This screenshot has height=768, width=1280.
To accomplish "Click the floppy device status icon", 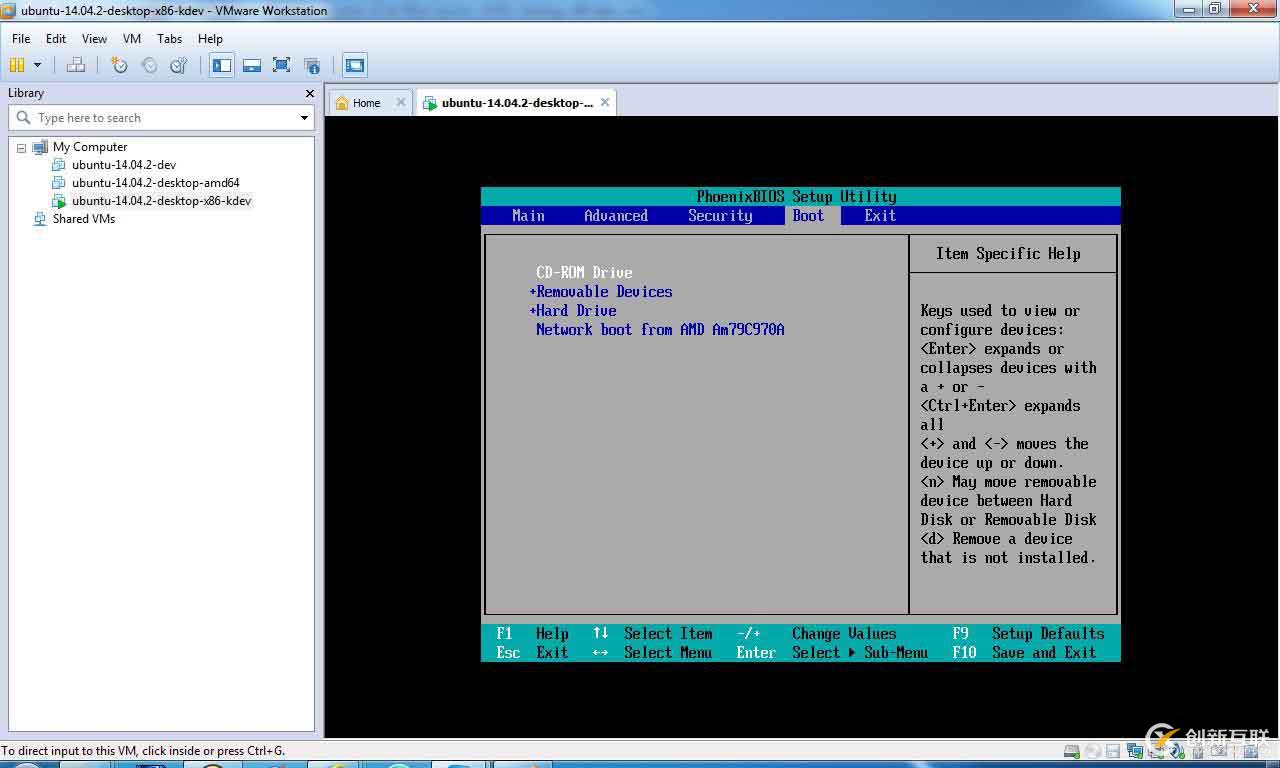I will tap(1113, 751).
